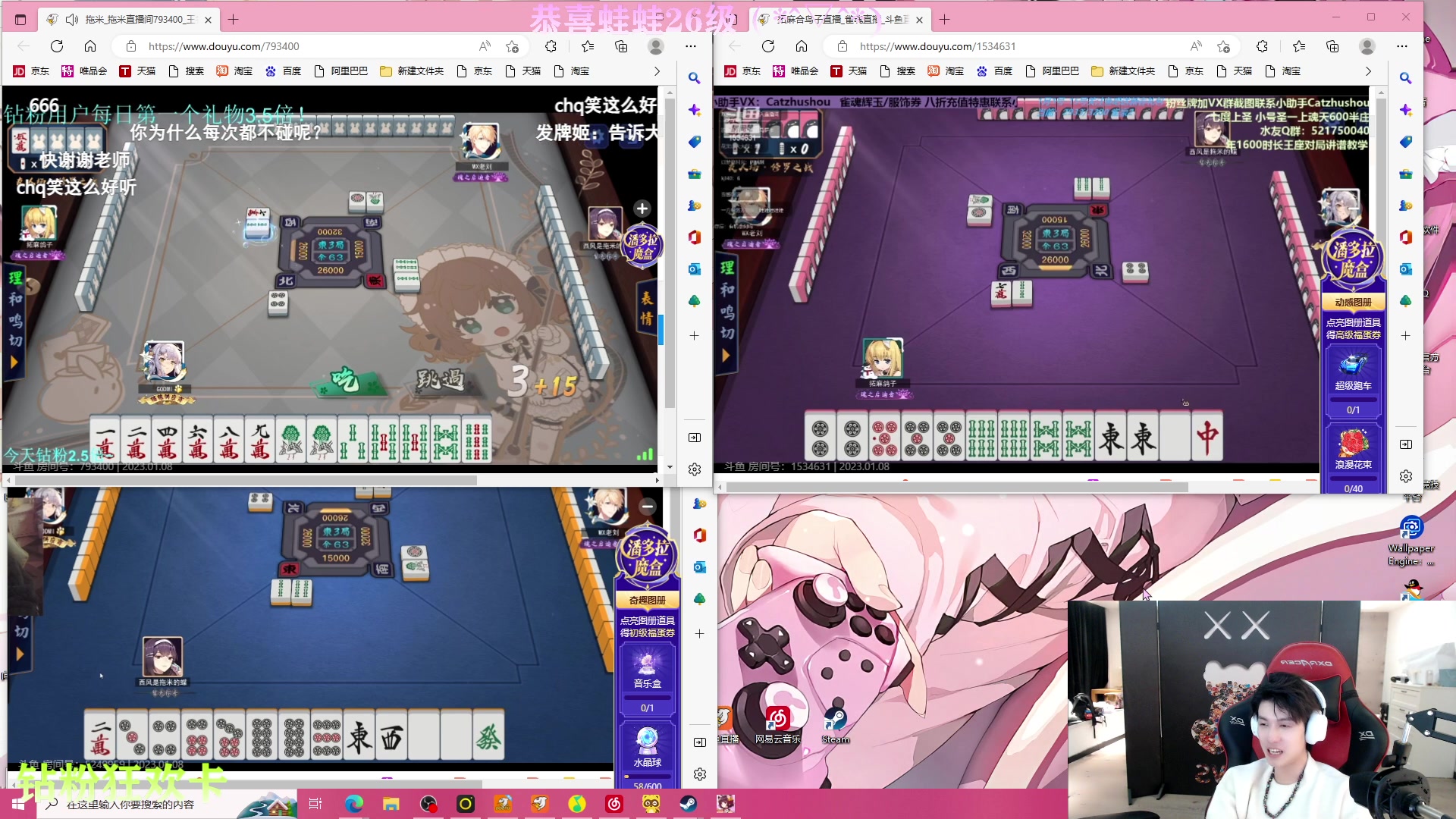This screenshot has height=819, width=1456.
Task: Expand bookmarks overflow chevron in right browser
Action: pyautogui.click(x=1368, y=71)
